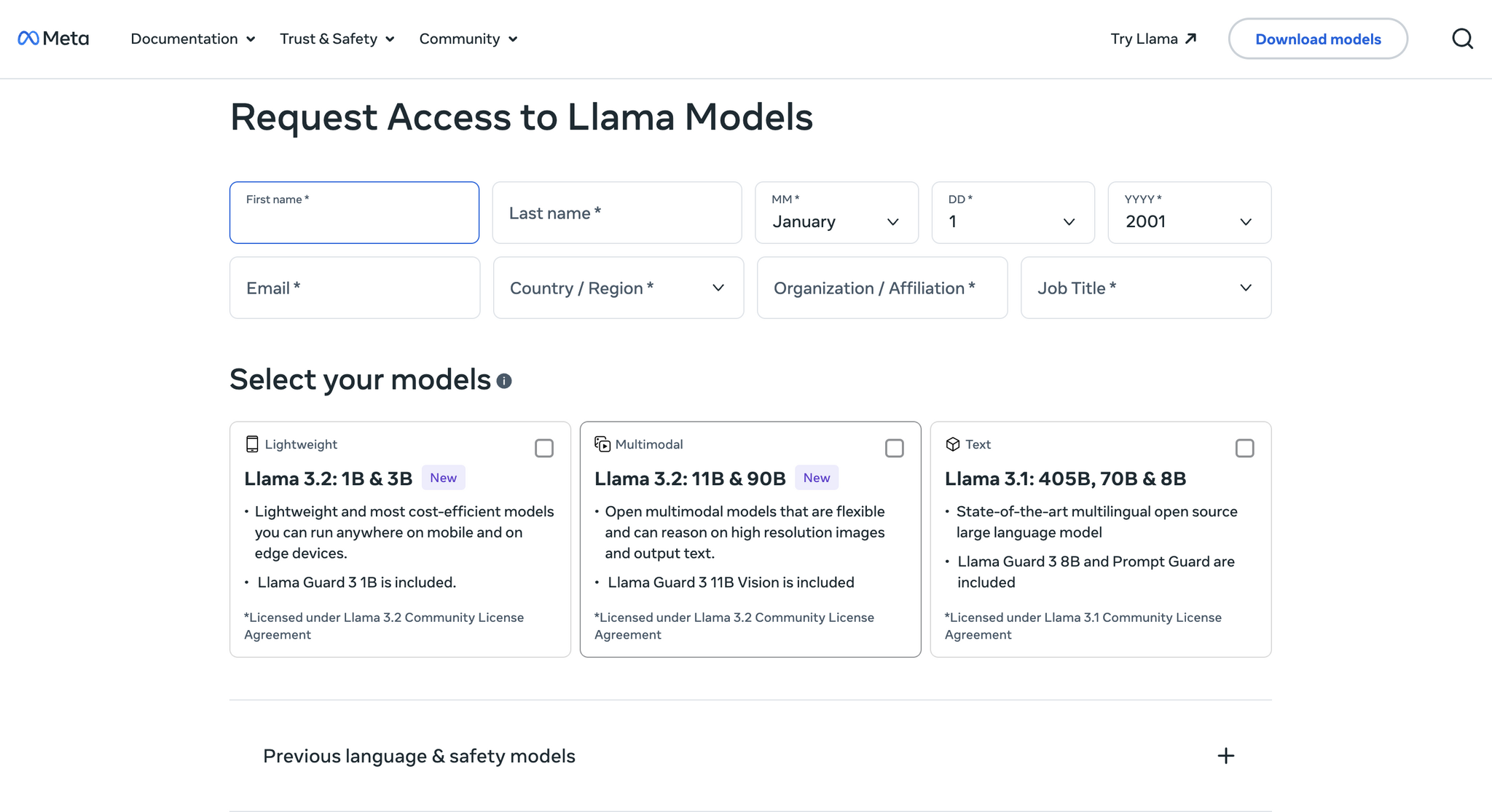The width and height of the screenshot is (1492, 812).
Task: Open the DD day dropdown
Action: click(x=1013, y=213)
